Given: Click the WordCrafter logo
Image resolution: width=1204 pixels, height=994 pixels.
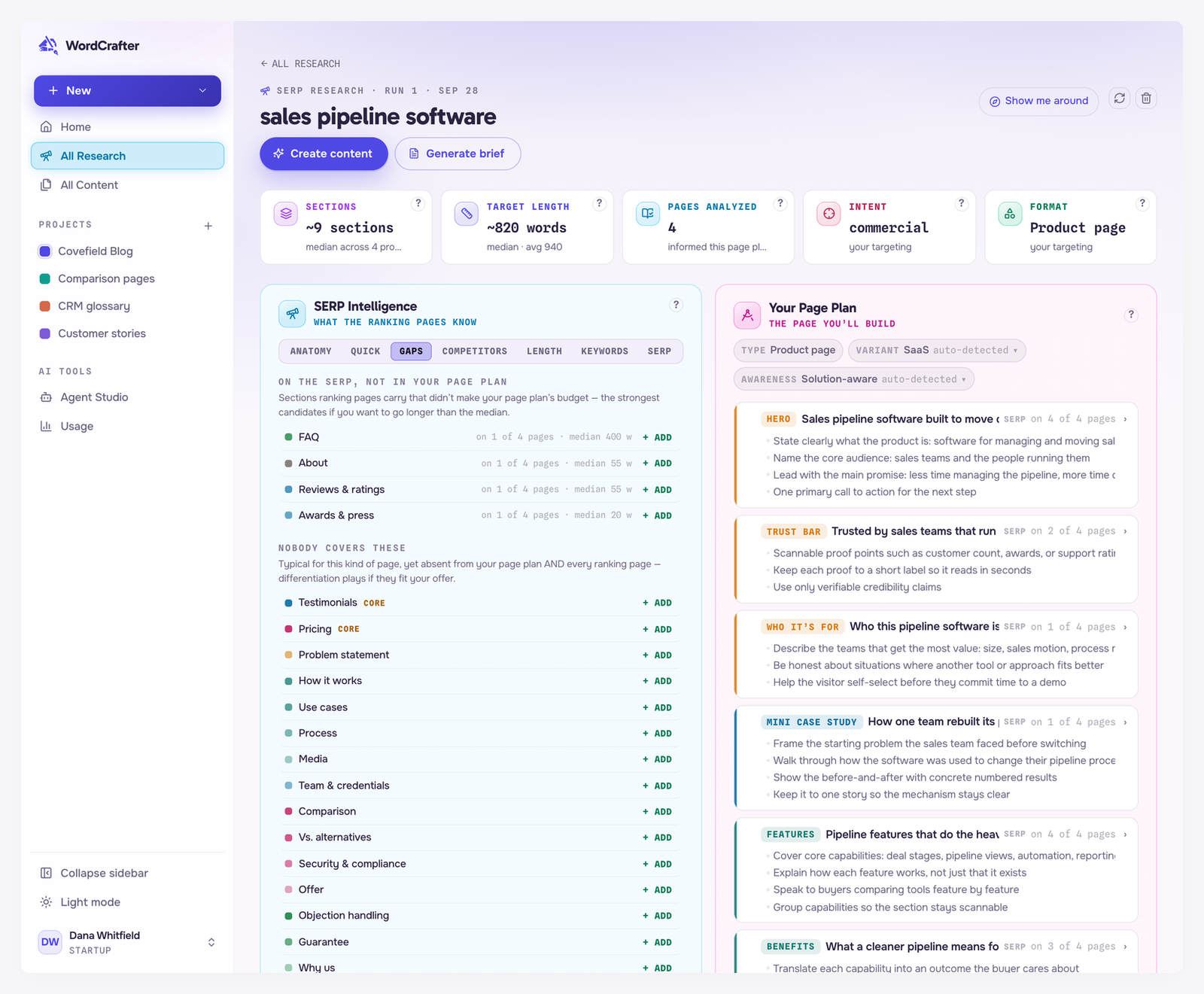Looking at the screenshot, I should point(89,45).
